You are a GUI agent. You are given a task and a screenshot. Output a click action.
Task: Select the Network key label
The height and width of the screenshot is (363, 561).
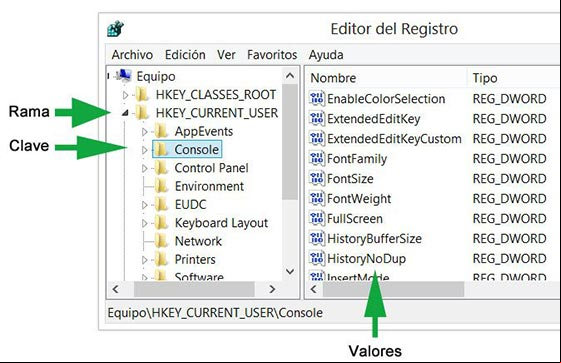[x=198, y=241]
